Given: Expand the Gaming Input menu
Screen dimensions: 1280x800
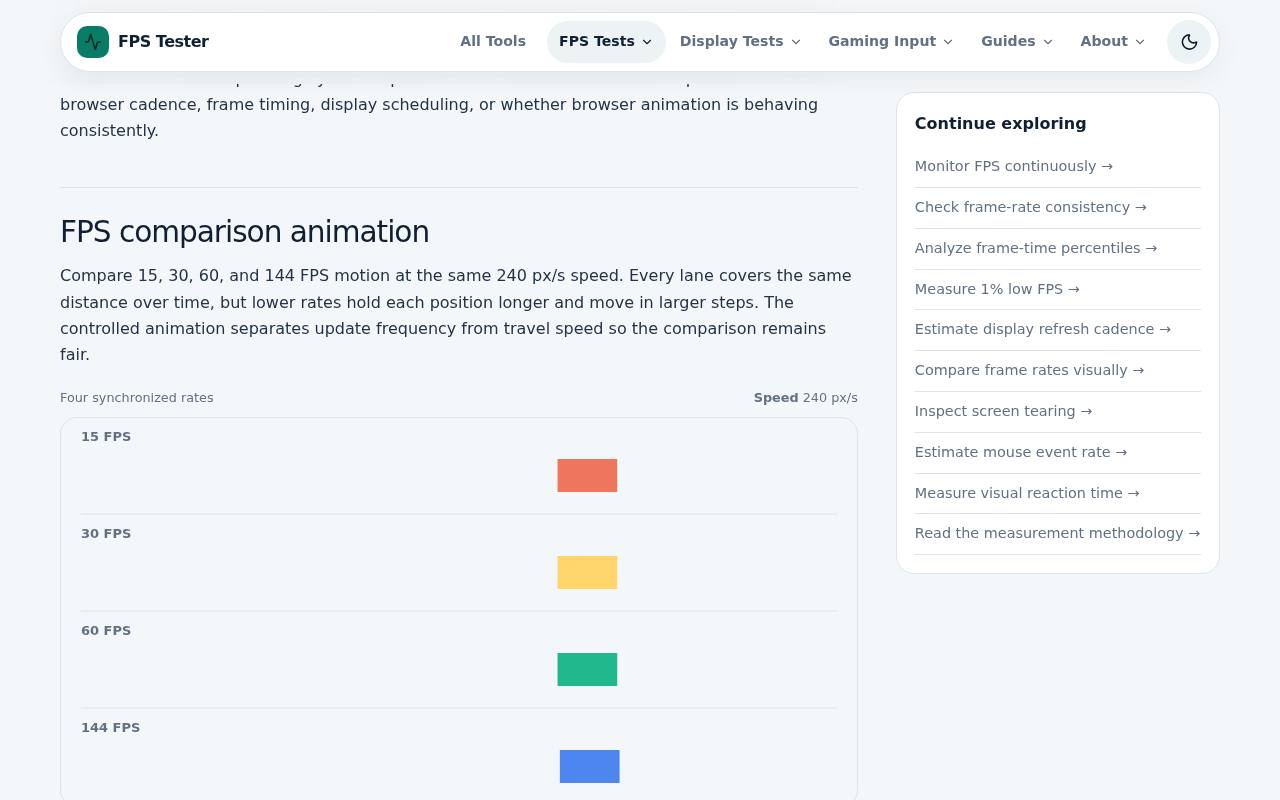Looking at the screenshot, I should coord(890,42).
